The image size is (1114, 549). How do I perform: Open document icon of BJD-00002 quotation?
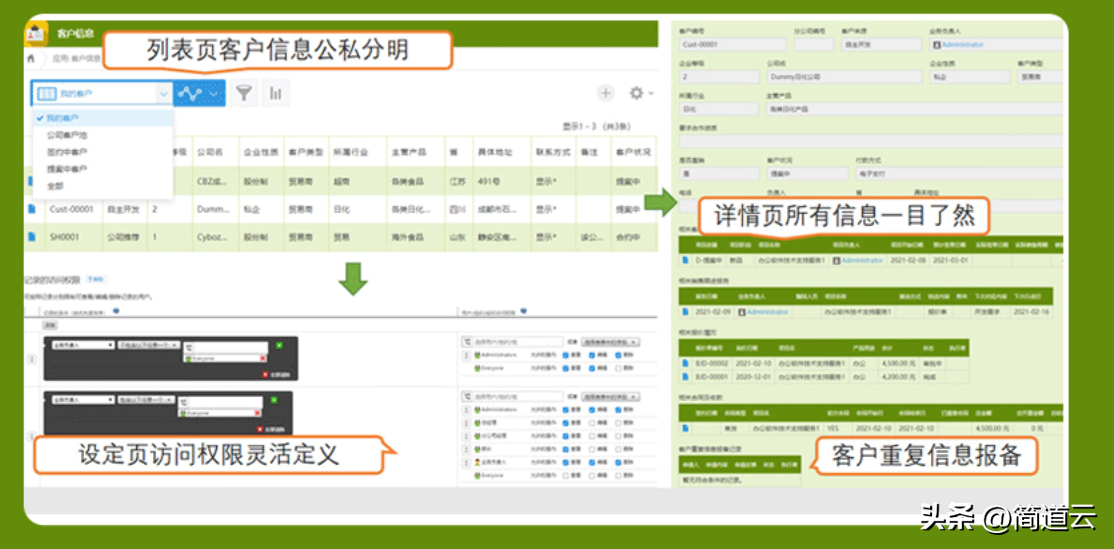tap(685, 364)
